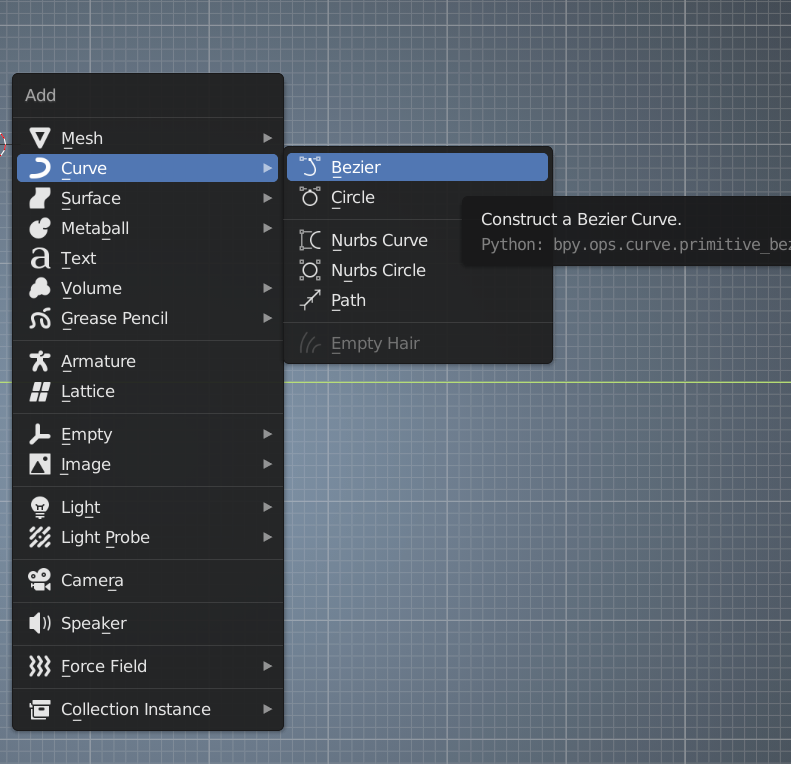Click the Camera icon

[40, 580]
